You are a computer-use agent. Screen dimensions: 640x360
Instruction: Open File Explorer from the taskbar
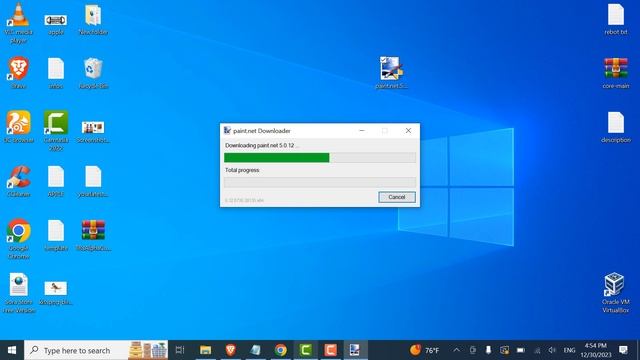tap(205, 350)
